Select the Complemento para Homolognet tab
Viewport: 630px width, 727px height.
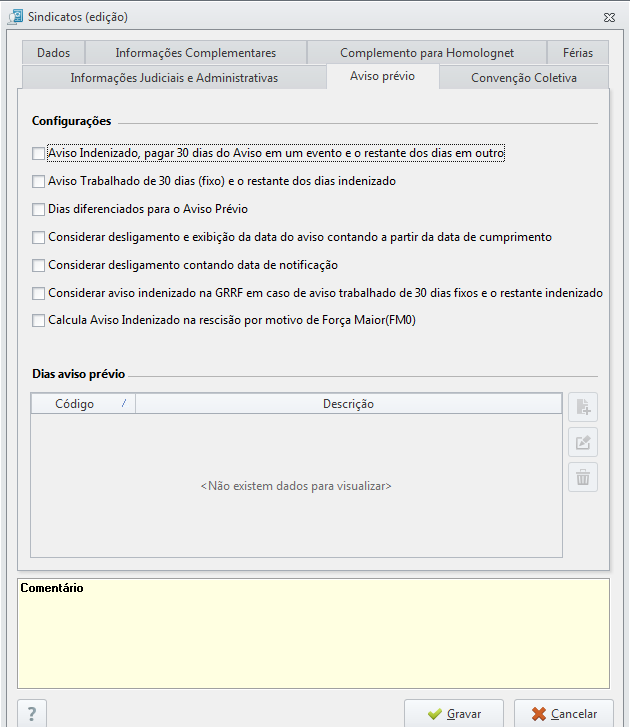point(426,53)
